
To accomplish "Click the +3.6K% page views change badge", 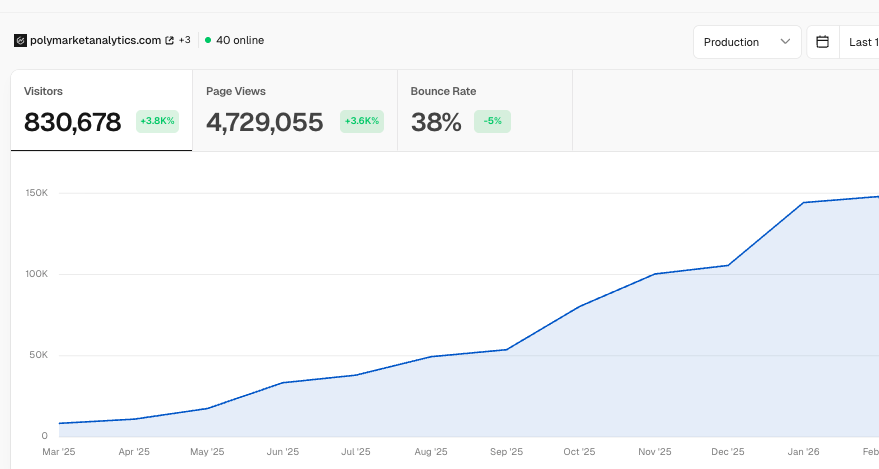I will click(x=362, y=121).
